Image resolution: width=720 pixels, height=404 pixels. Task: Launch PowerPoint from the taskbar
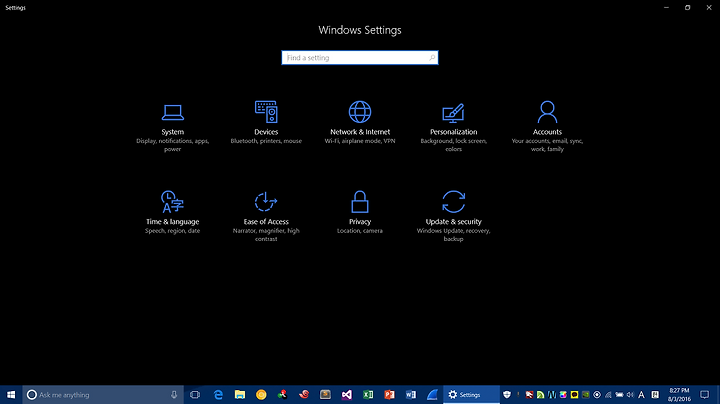pyautogui.click(x=389, y=395)
